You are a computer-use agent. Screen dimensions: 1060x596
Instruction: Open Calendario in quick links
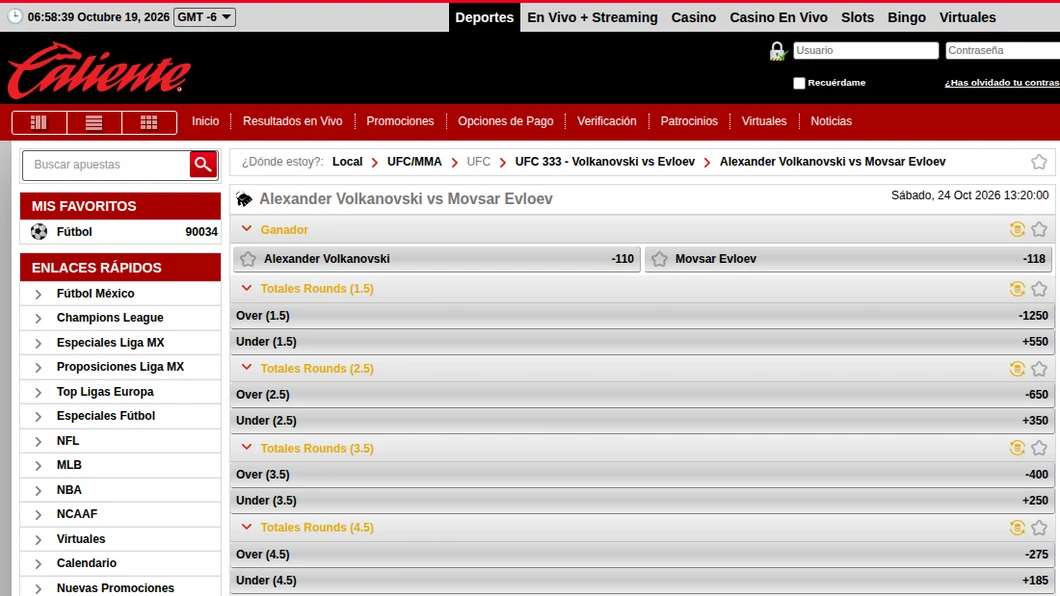(x=87, y=563)
